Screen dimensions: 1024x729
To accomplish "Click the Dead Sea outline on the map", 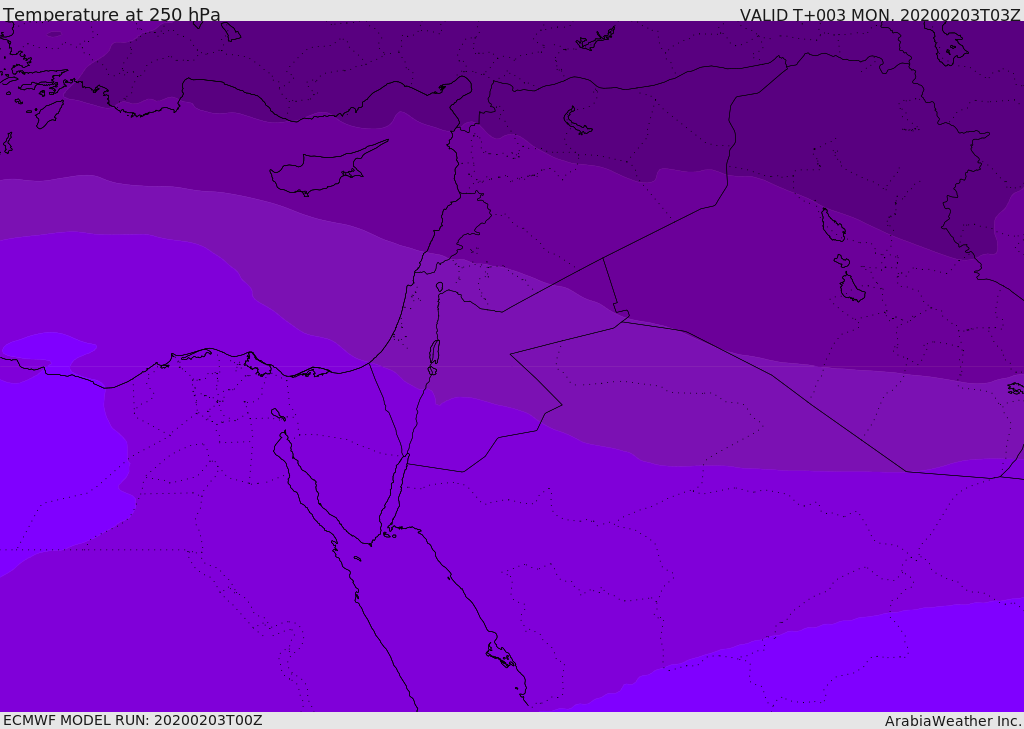I will point(434,355).
